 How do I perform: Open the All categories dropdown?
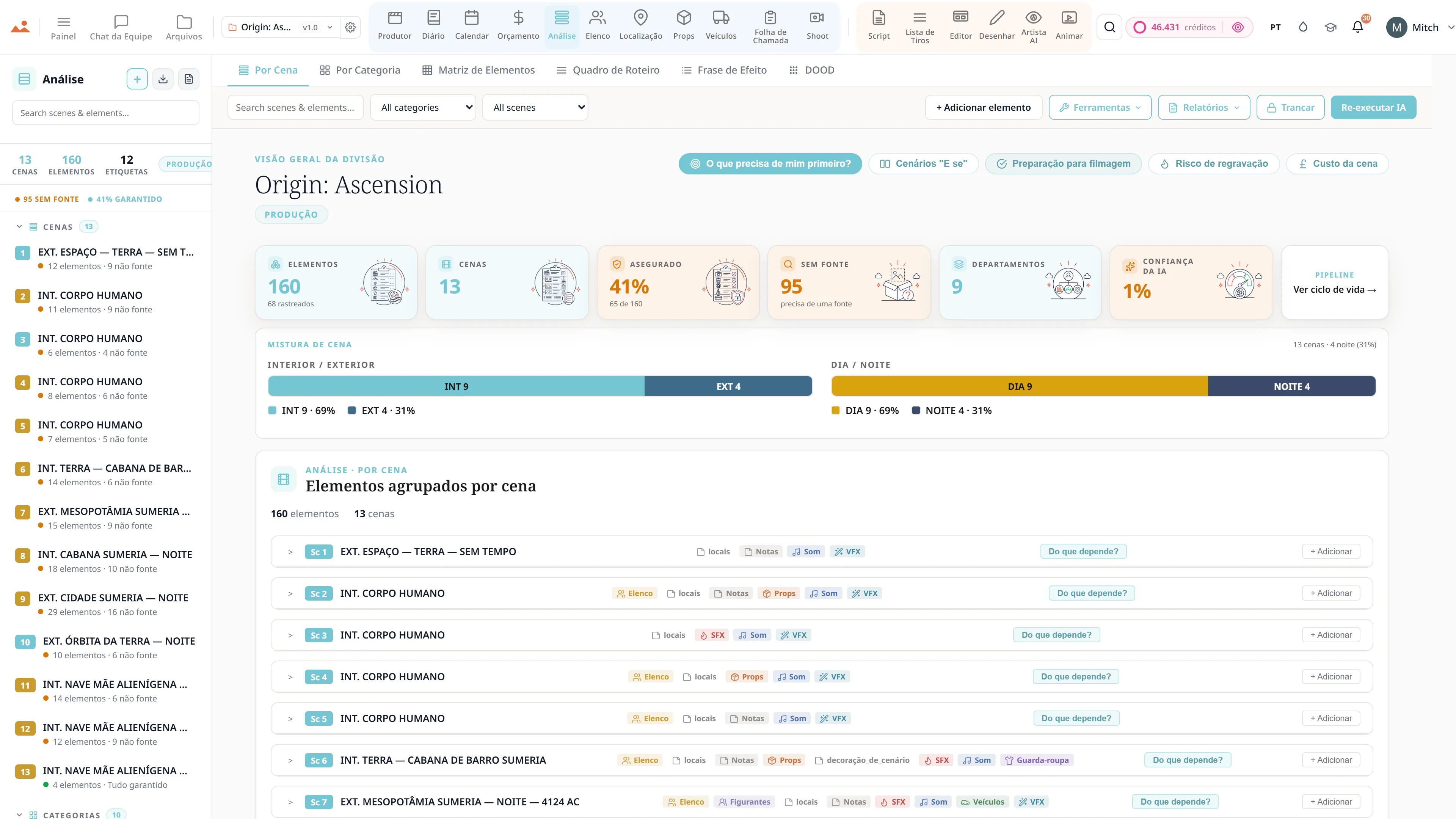pos(423,107)
